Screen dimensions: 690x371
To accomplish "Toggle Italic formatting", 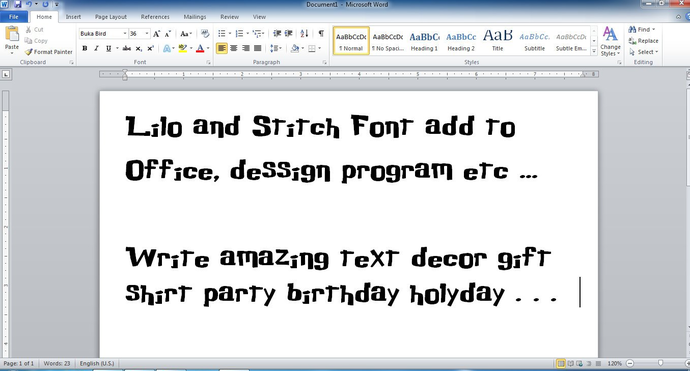I will coord(96,48).
